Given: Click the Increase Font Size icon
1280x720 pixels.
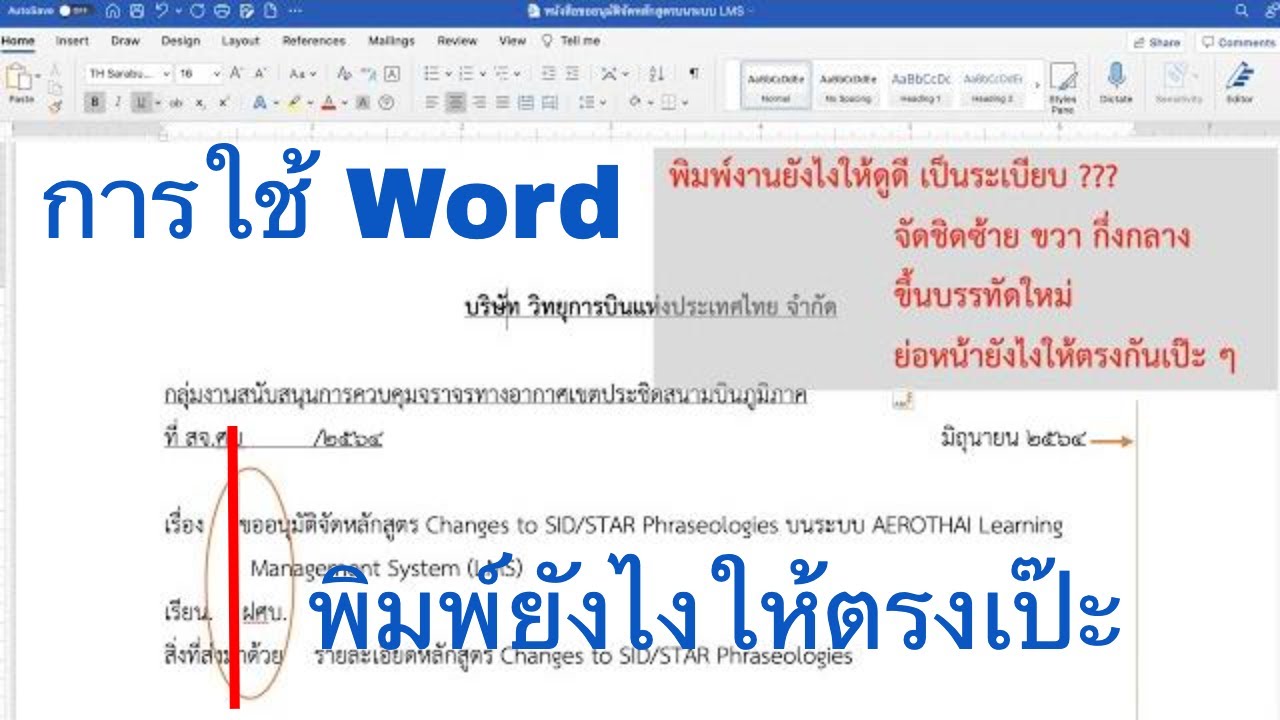Looking at the screenshot, I should 237,73.
